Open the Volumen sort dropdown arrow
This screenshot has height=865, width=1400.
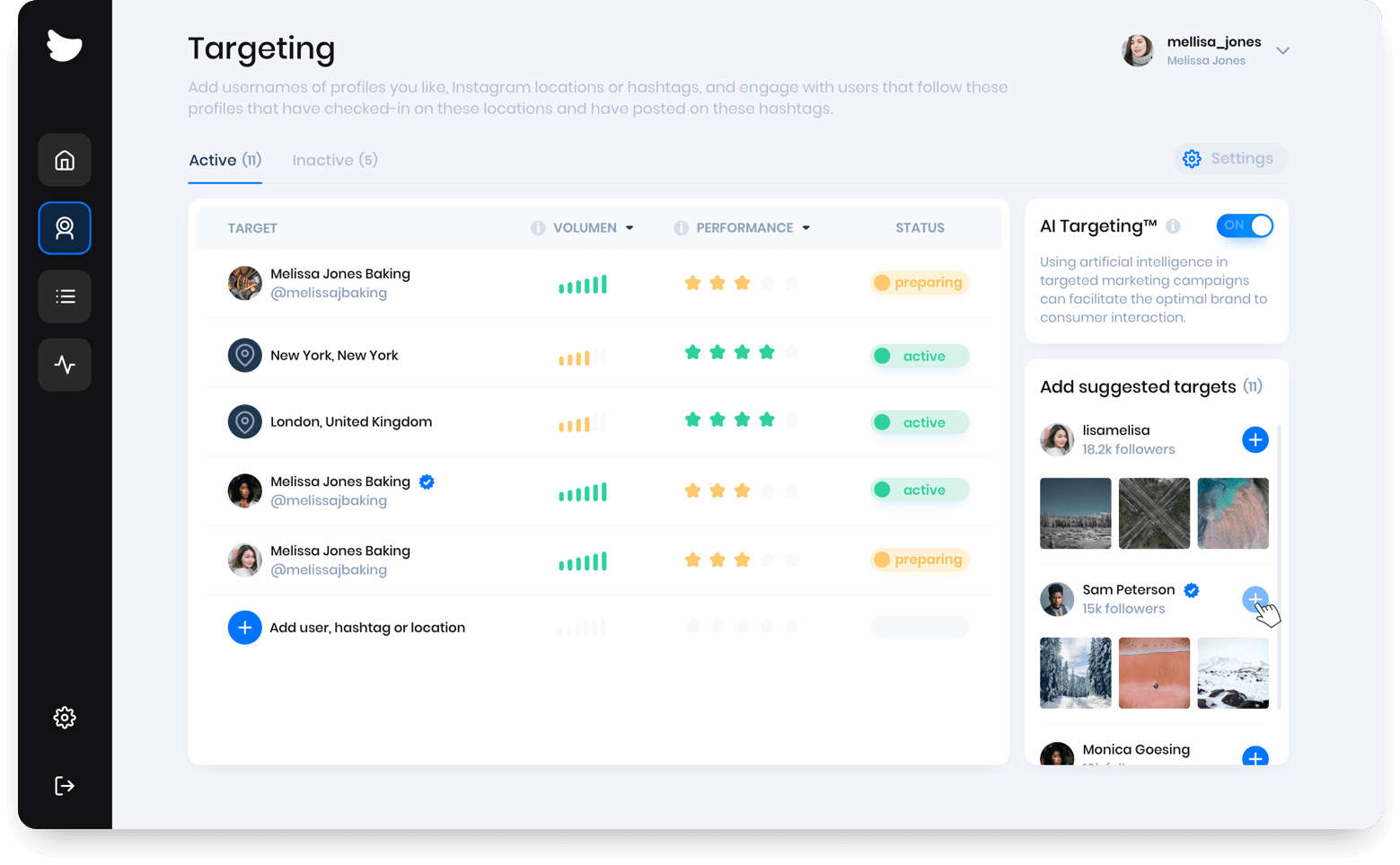coord(630,228)
